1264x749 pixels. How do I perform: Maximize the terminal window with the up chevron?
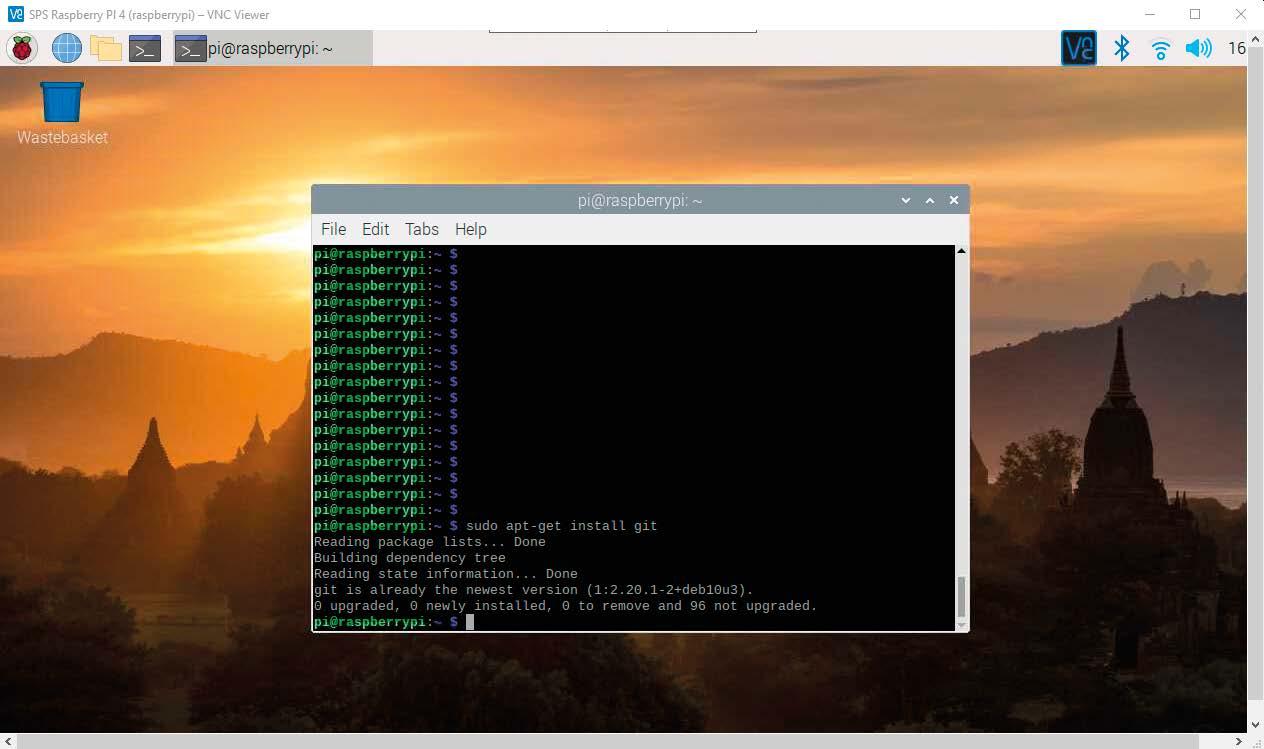click(930, 200)
